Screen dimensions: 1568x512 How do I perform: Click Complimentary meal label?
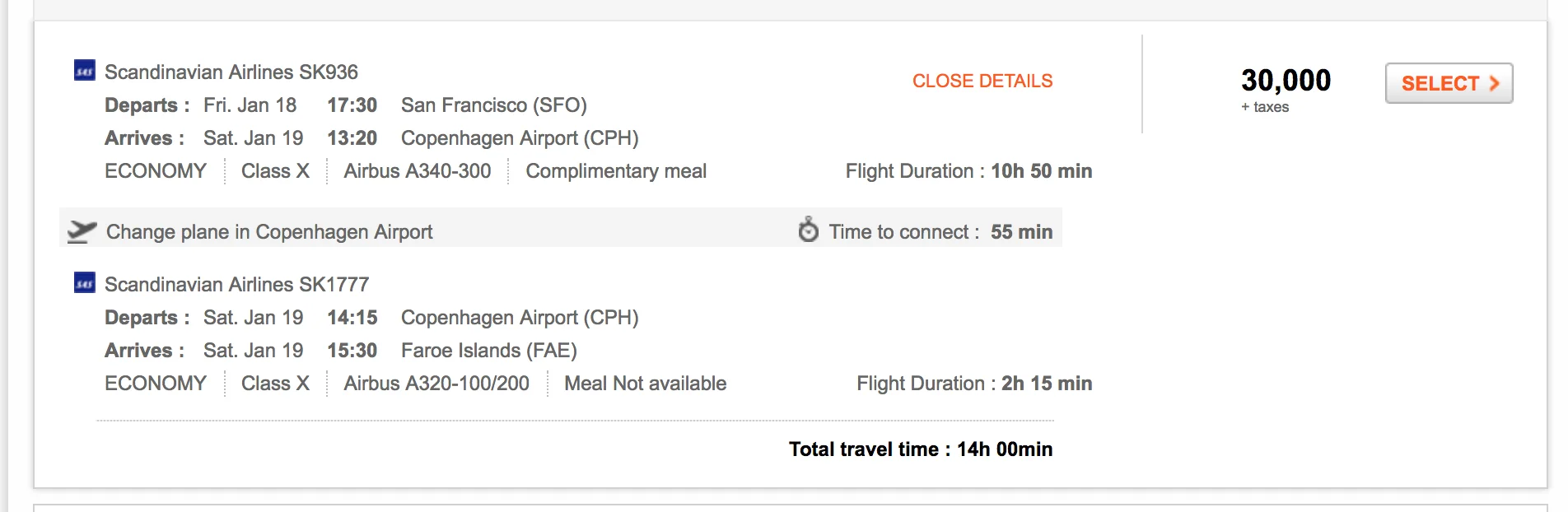click(x=616, y=171)
